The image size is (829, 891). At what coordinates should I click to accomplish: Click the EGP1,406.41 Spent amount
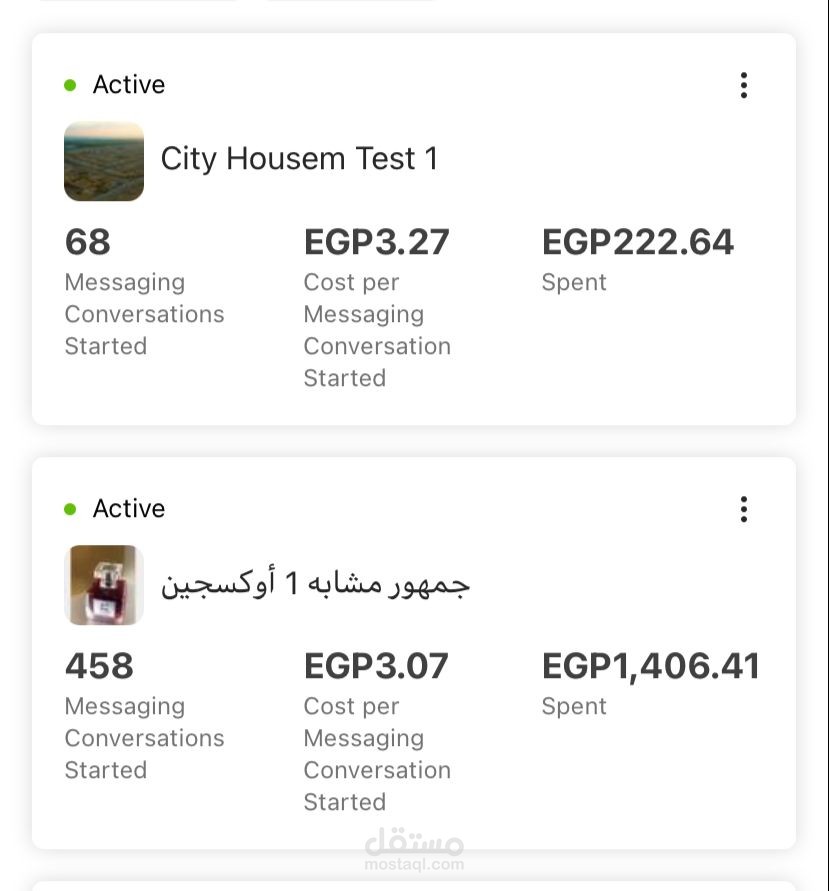pyautogui.click(x=651, y=666)
